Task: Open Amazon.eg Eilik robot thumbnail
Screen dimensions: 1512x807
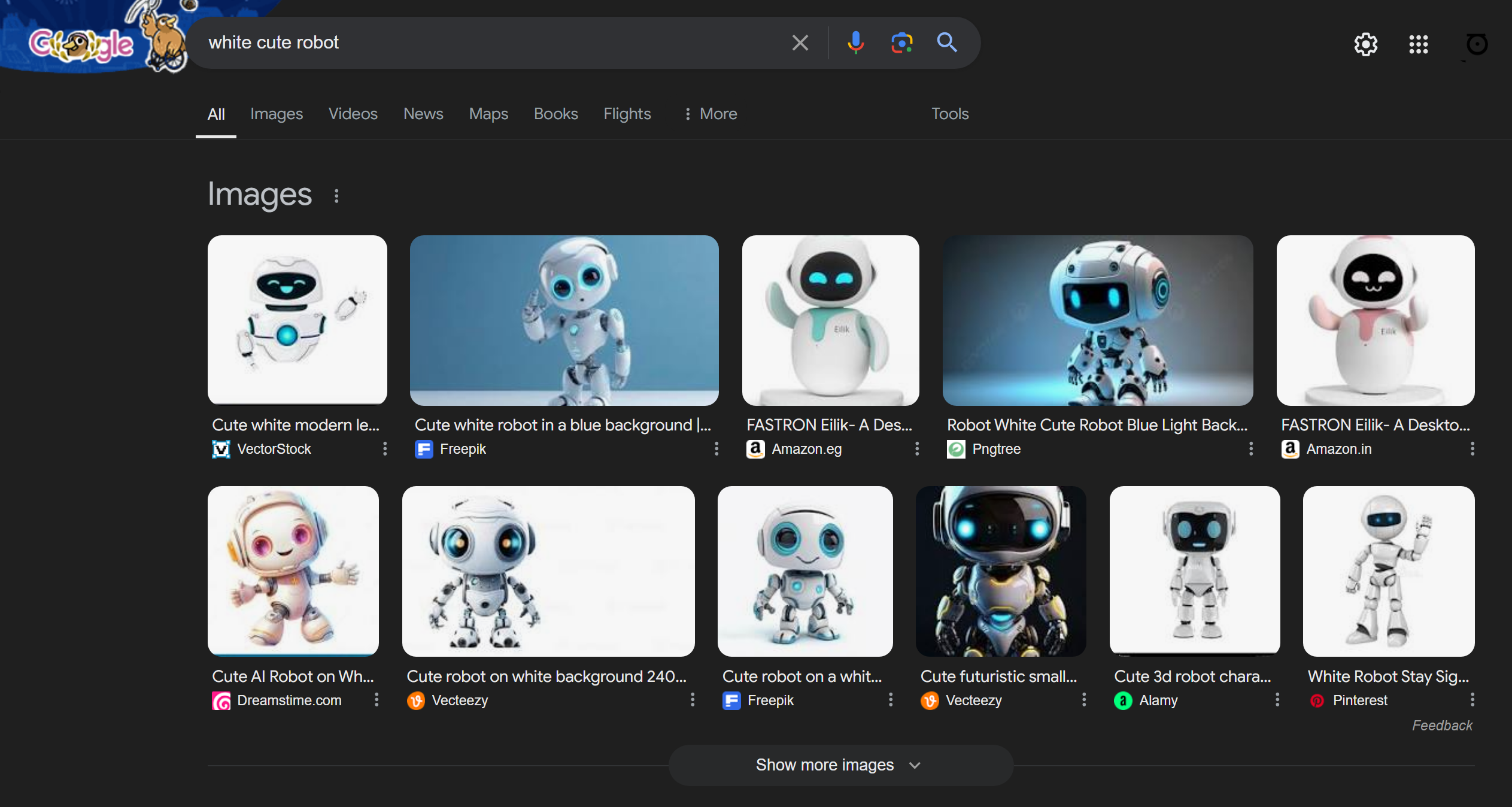Action: [831, 320]
